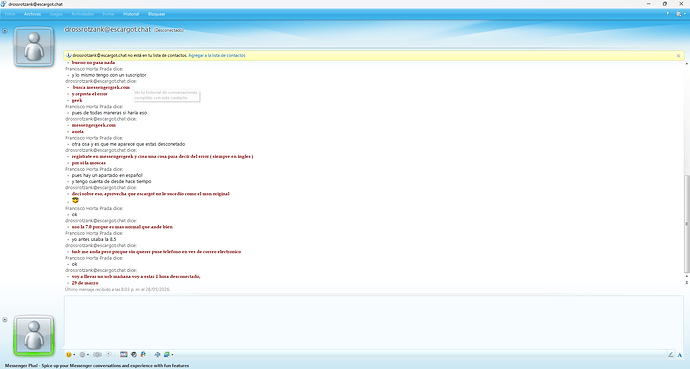Send a nudge with the toolbar icon
This screenshot has height=369, width=690.
tap(97, 354)
